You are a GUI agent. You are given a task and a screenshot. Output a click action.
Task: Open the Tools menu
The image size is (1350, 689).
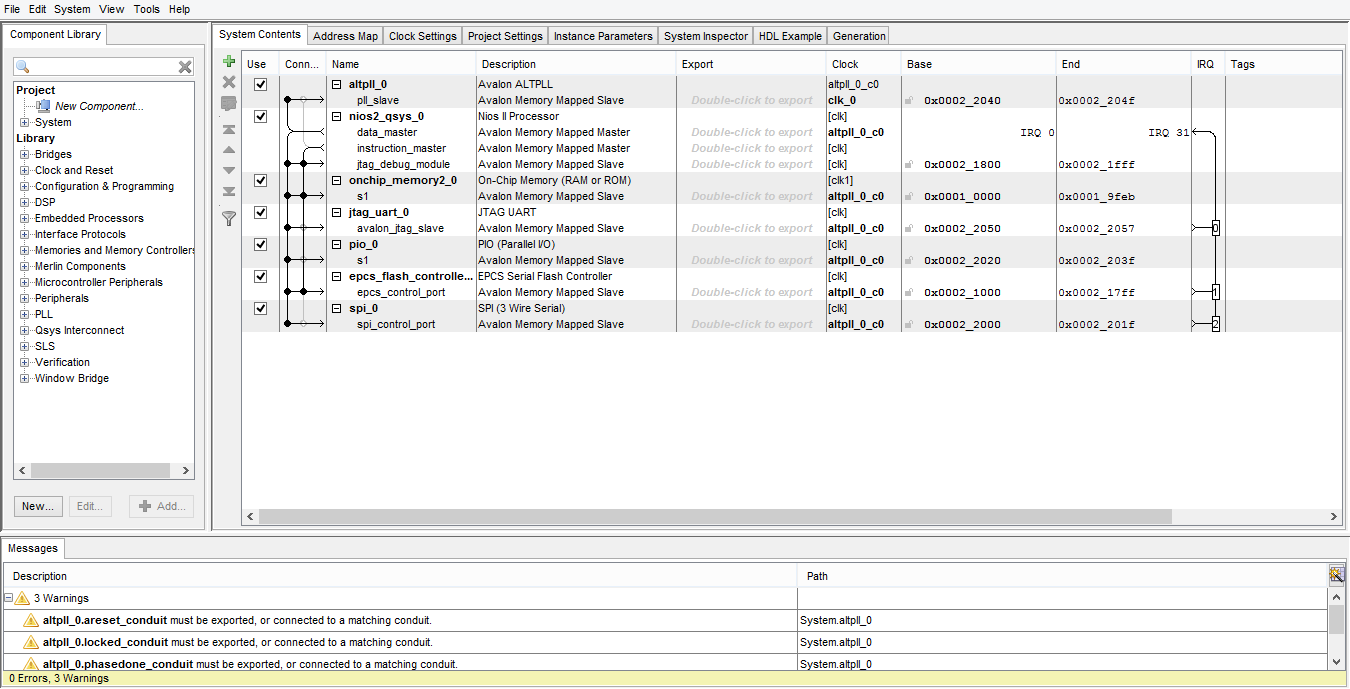click(x=146, y=9)
